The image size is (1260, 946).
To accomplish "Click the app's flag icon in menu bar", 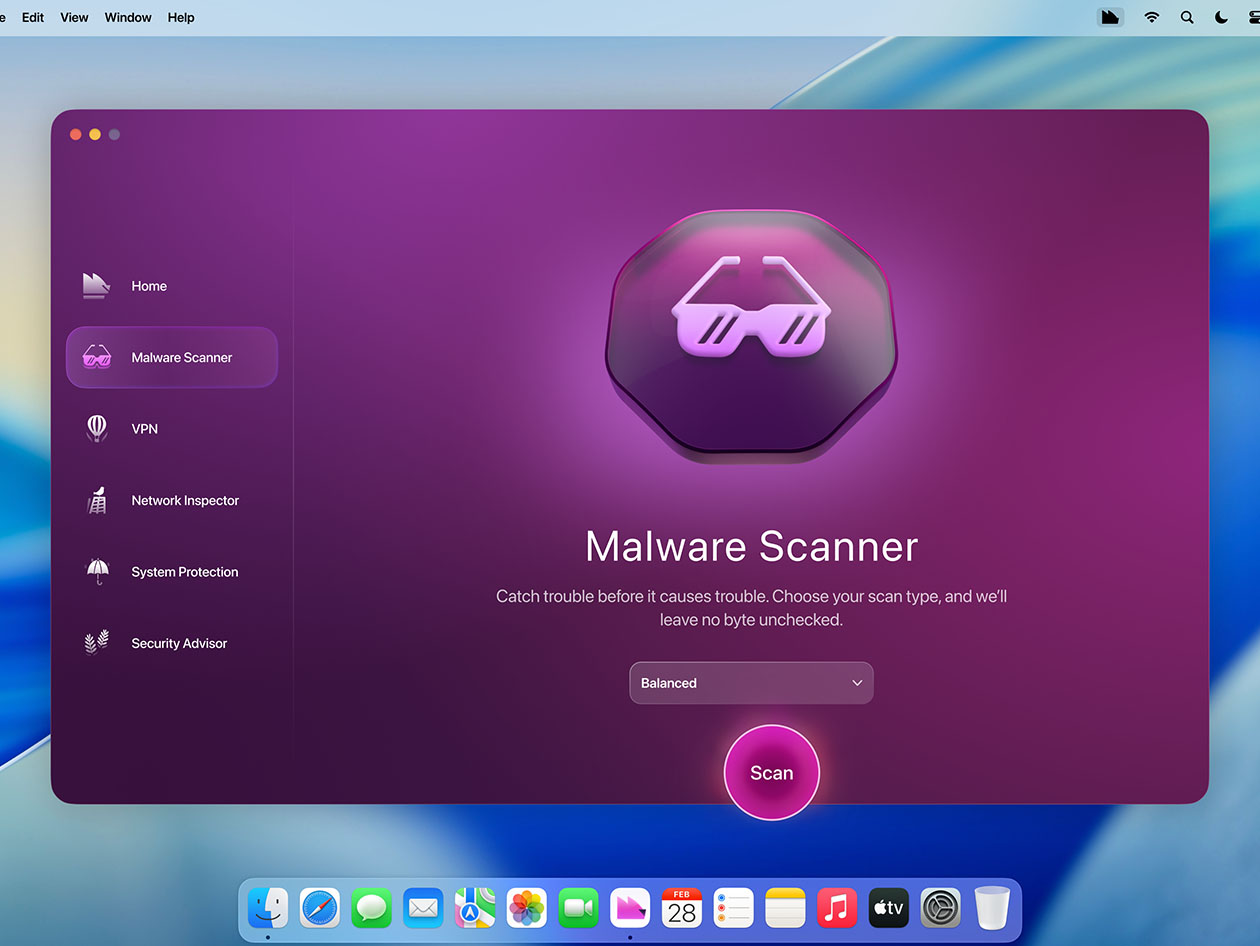I will (1110, 17).
